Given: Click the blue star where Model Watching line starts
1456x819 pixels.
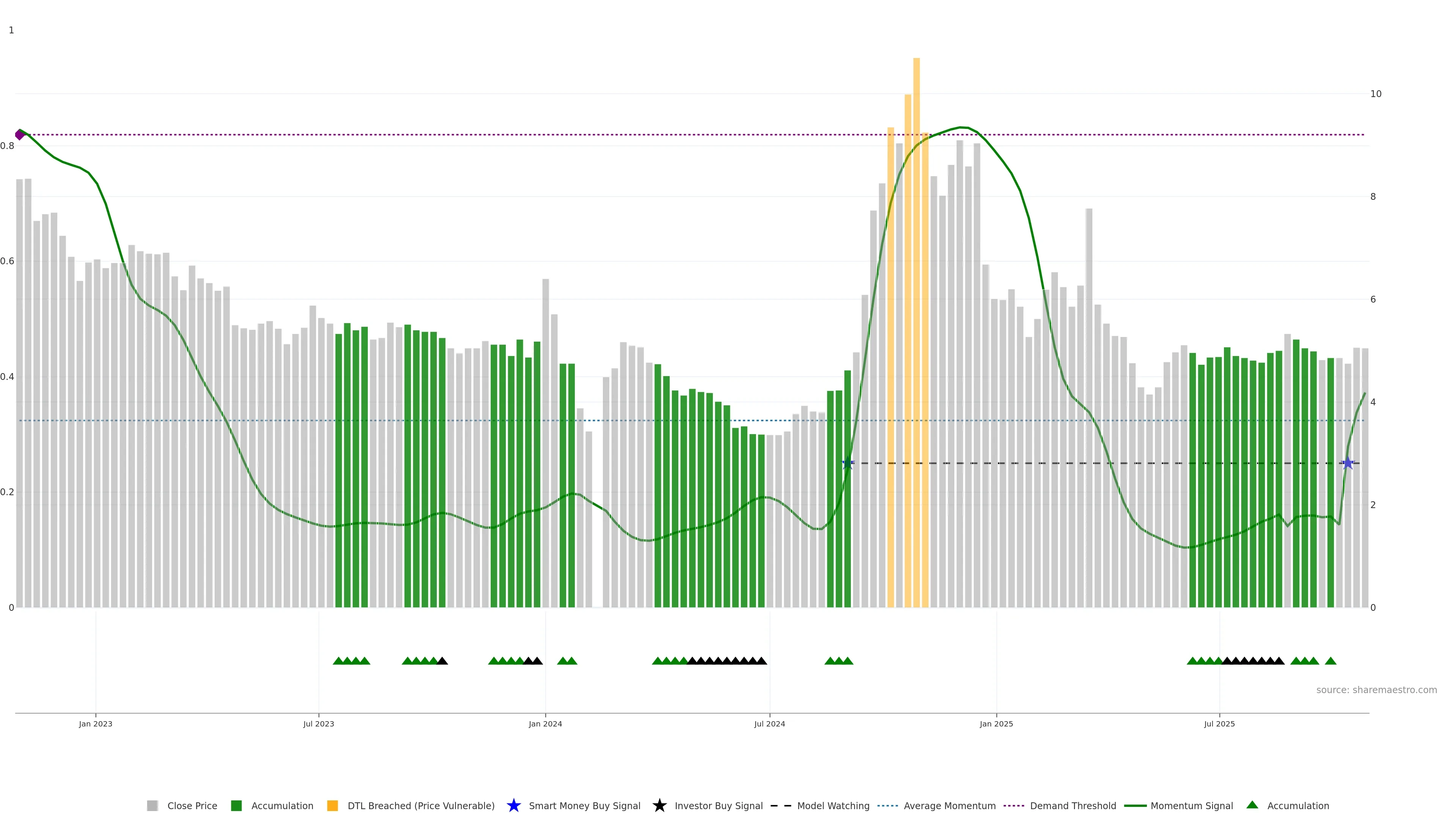Looking at the screenshot, I should click(x=847, y=463).
